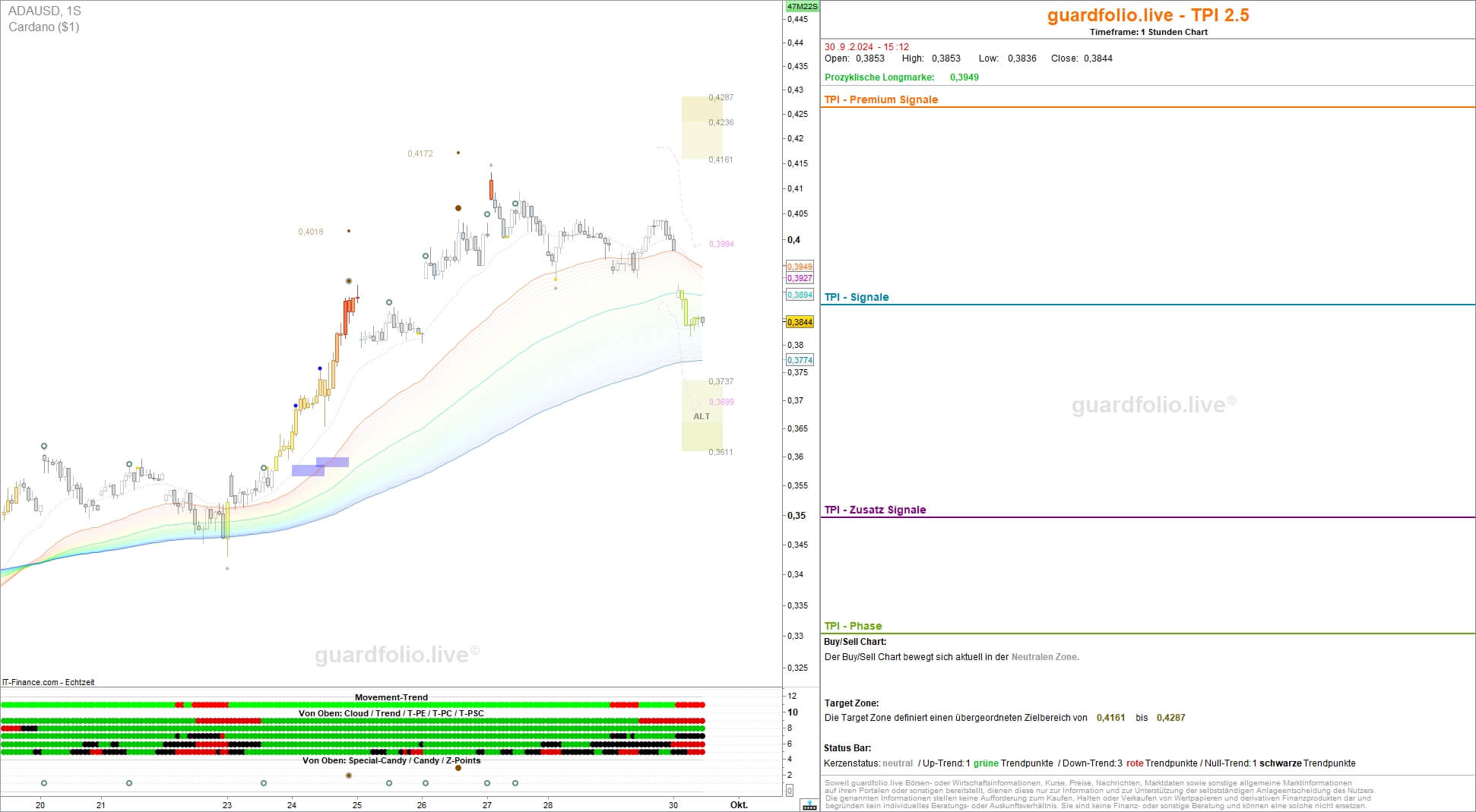The image size is (1476, 812).
Task: Click the 0,3611 lower zone label
Action: [721, 452]
